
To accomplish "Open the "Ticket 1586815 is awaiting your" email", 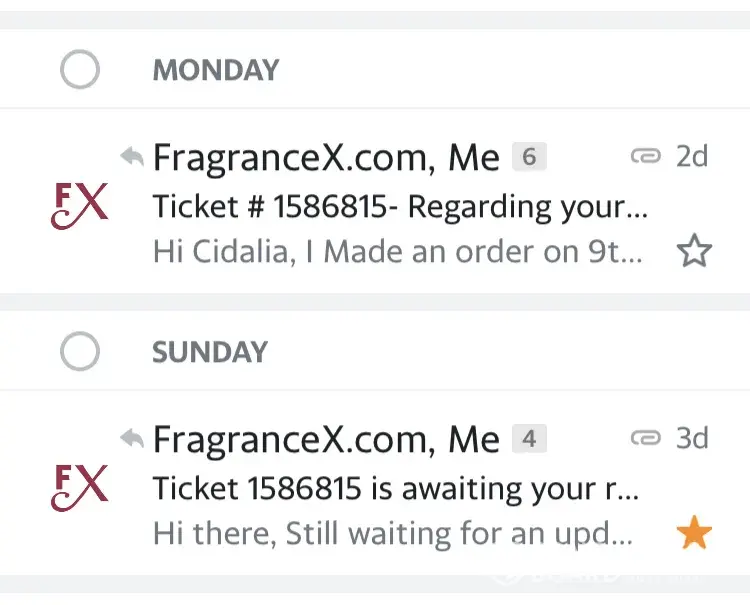I will 395,489.
